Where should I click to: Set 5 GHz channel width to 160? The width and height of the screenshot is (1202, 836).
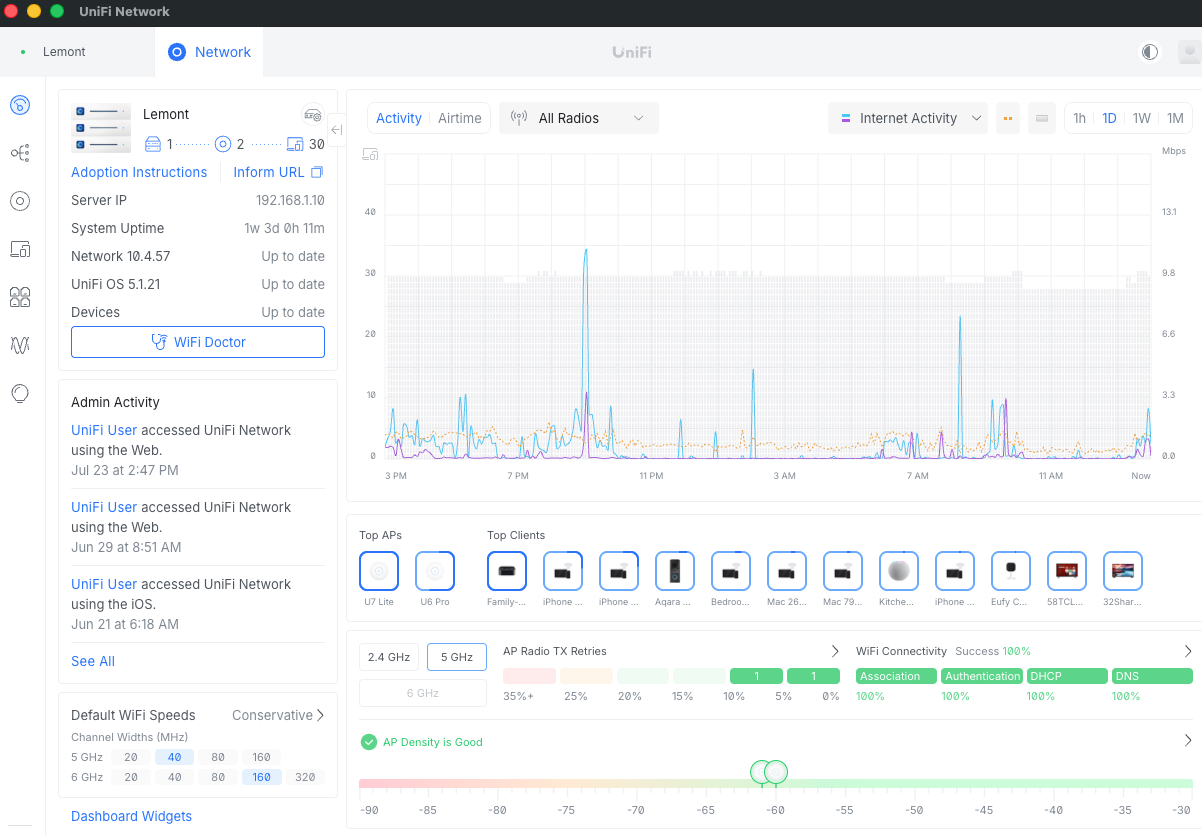tap(262, 757)
